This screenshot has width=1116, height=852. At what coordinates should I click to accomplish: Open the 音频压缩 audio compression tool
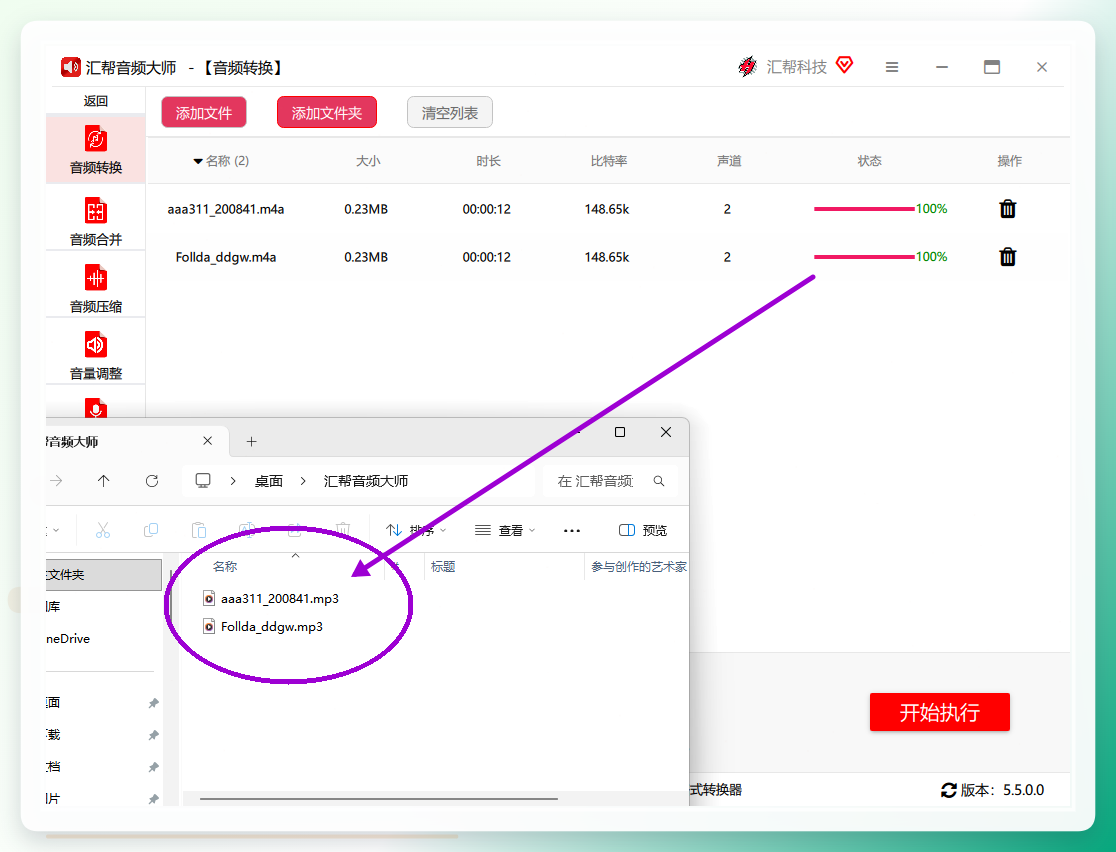(x=95, y=288)
